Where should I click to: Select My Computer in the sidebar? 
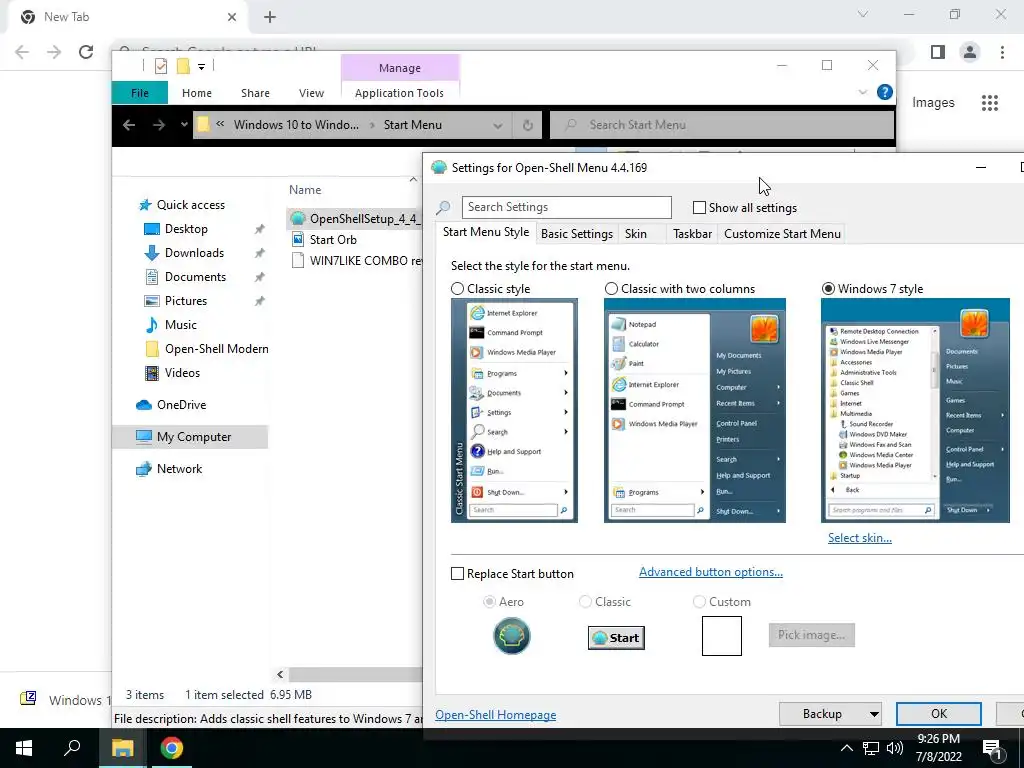click(190, 437)
